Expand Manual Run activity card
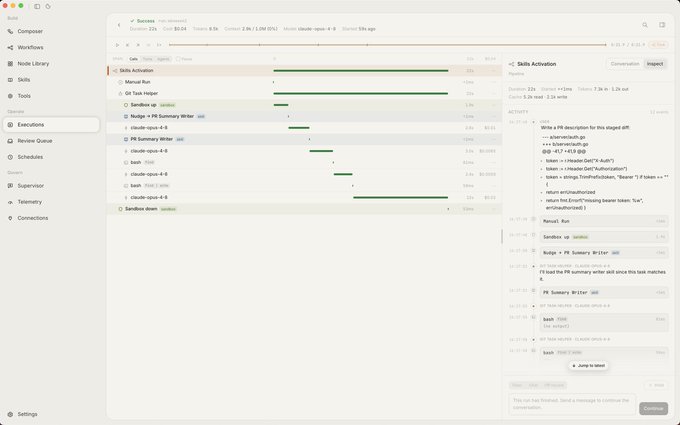Screen dimensions: 680x425 (x=604, y=221)
